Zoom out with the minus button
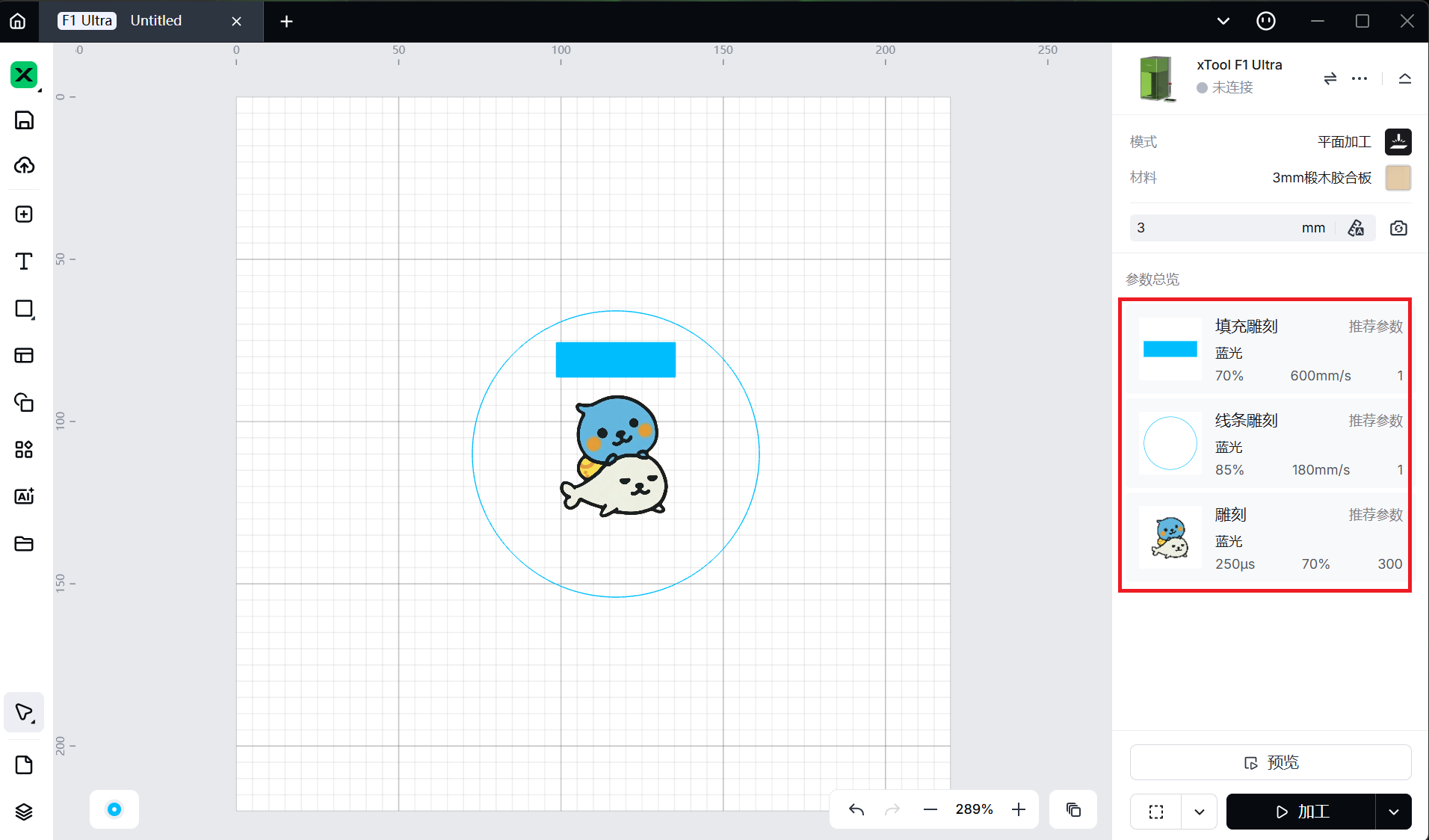 click(x=930, y=809)
